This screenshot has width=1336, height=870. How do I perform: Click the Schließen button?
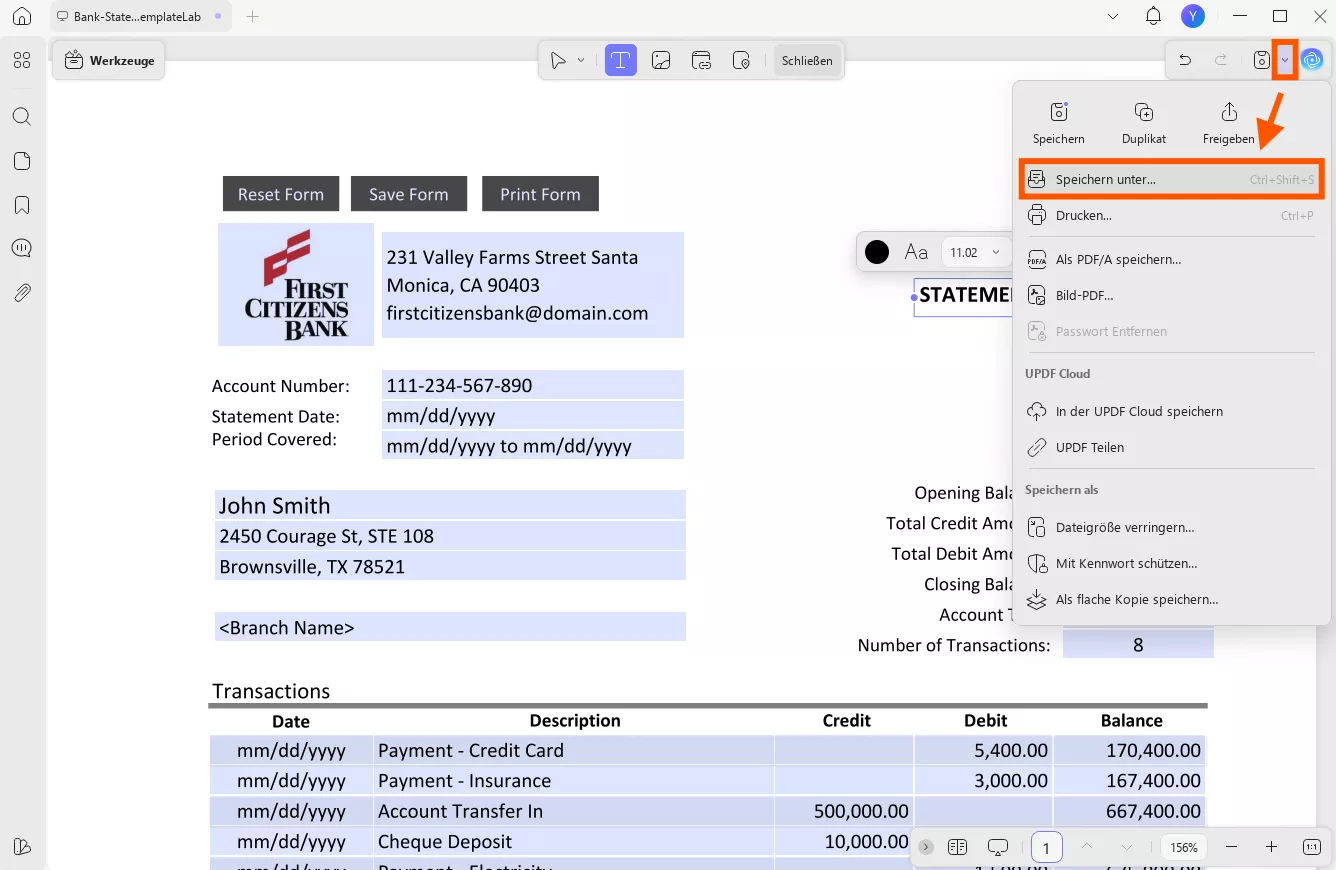(x=807, y=61)
